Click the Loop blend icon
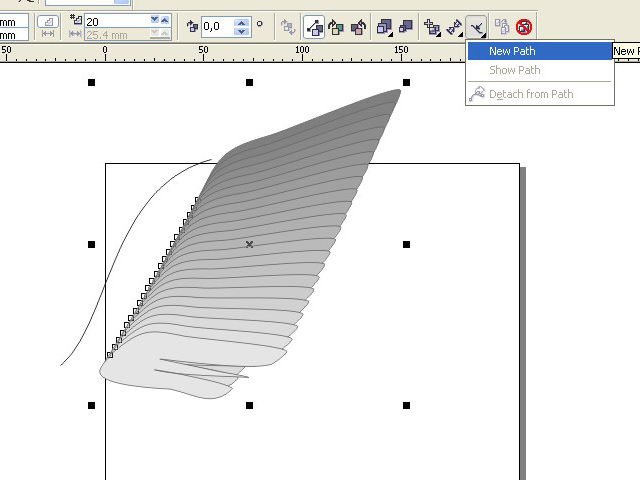Screen dimensions: 640x480 pos(288,27)
